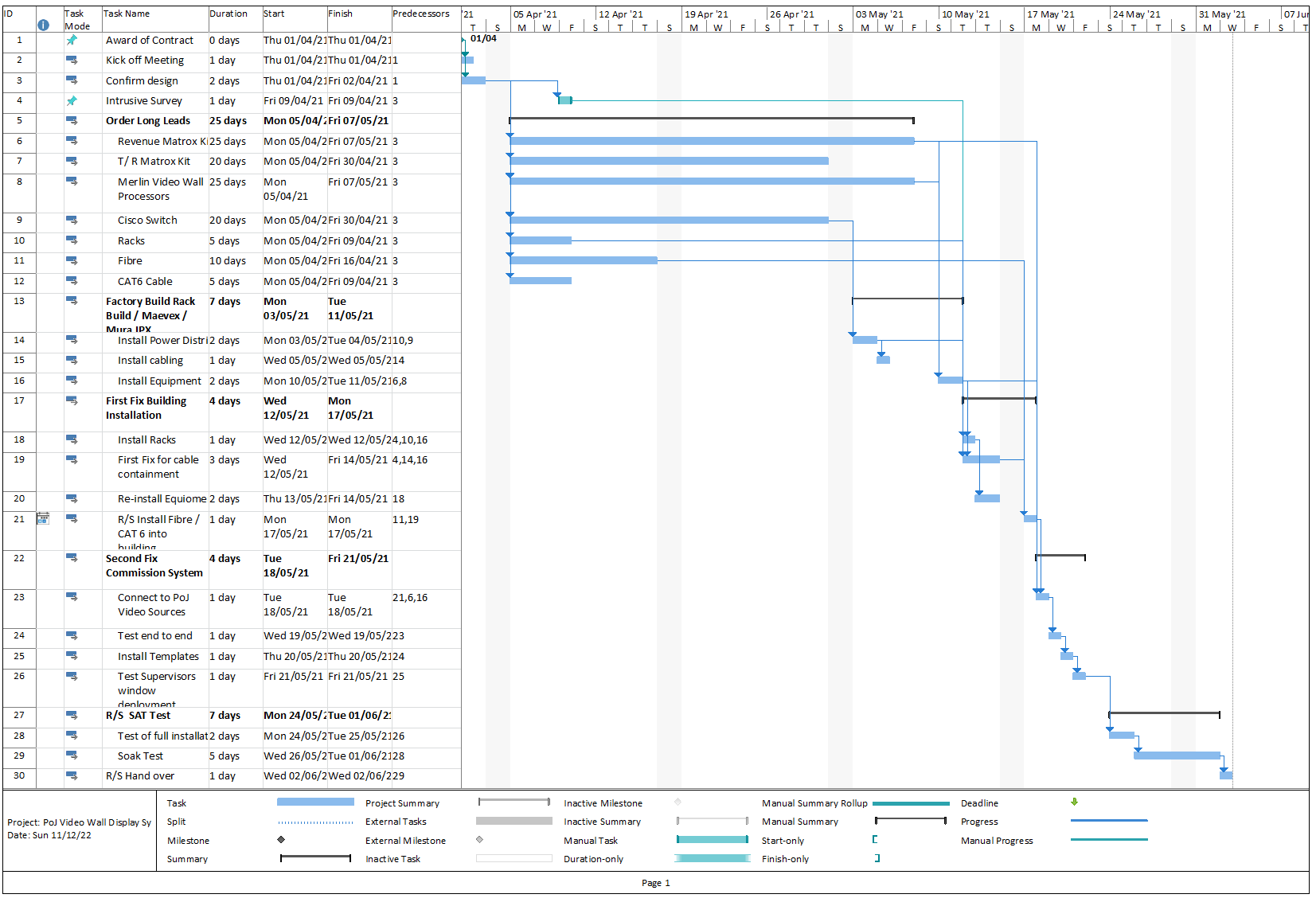Screen dimensions: 1316x902
Task: Select the Revenue Matrox Kit task name
Action: click(x=162, y=141)
